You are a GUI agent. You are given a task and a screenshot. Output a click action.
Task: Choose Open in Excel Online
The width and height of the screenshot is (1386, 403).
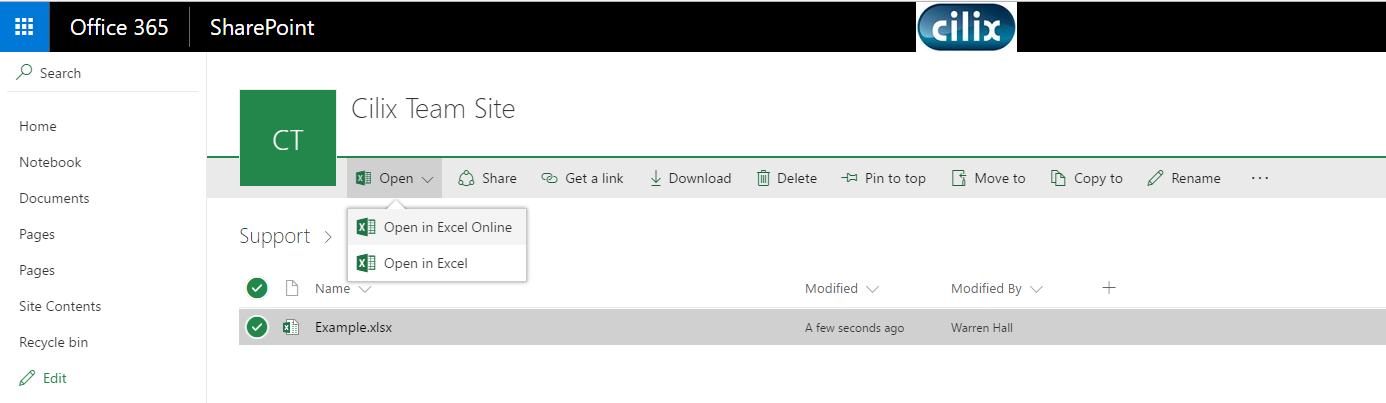tap(436, 227)
